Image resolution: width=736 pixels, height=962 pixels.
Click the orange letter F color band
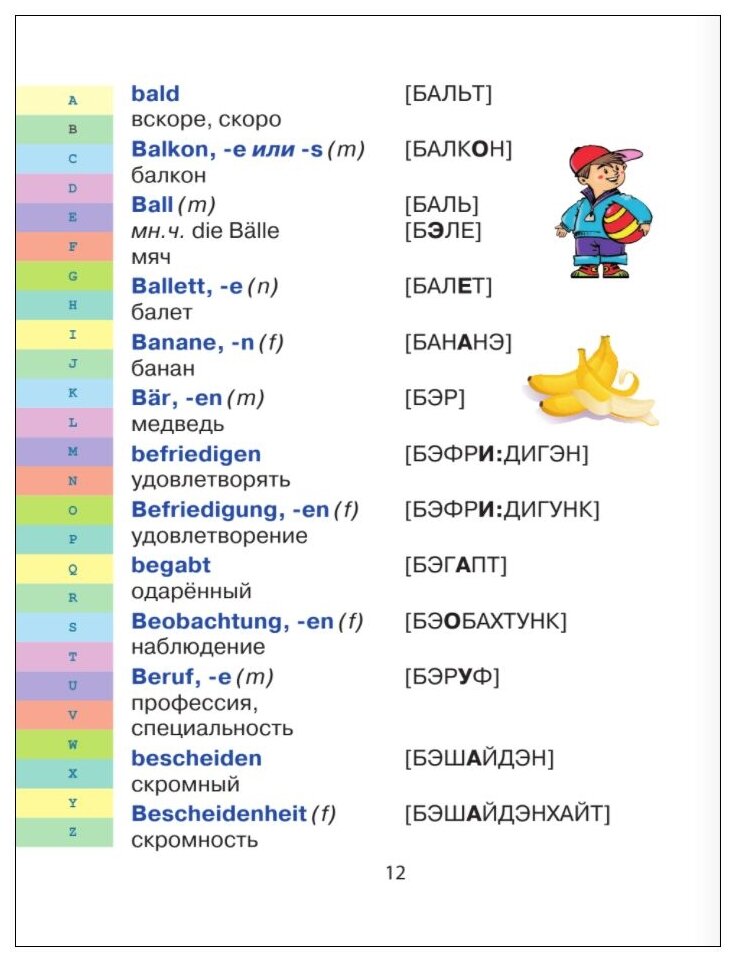click(65, 247)
